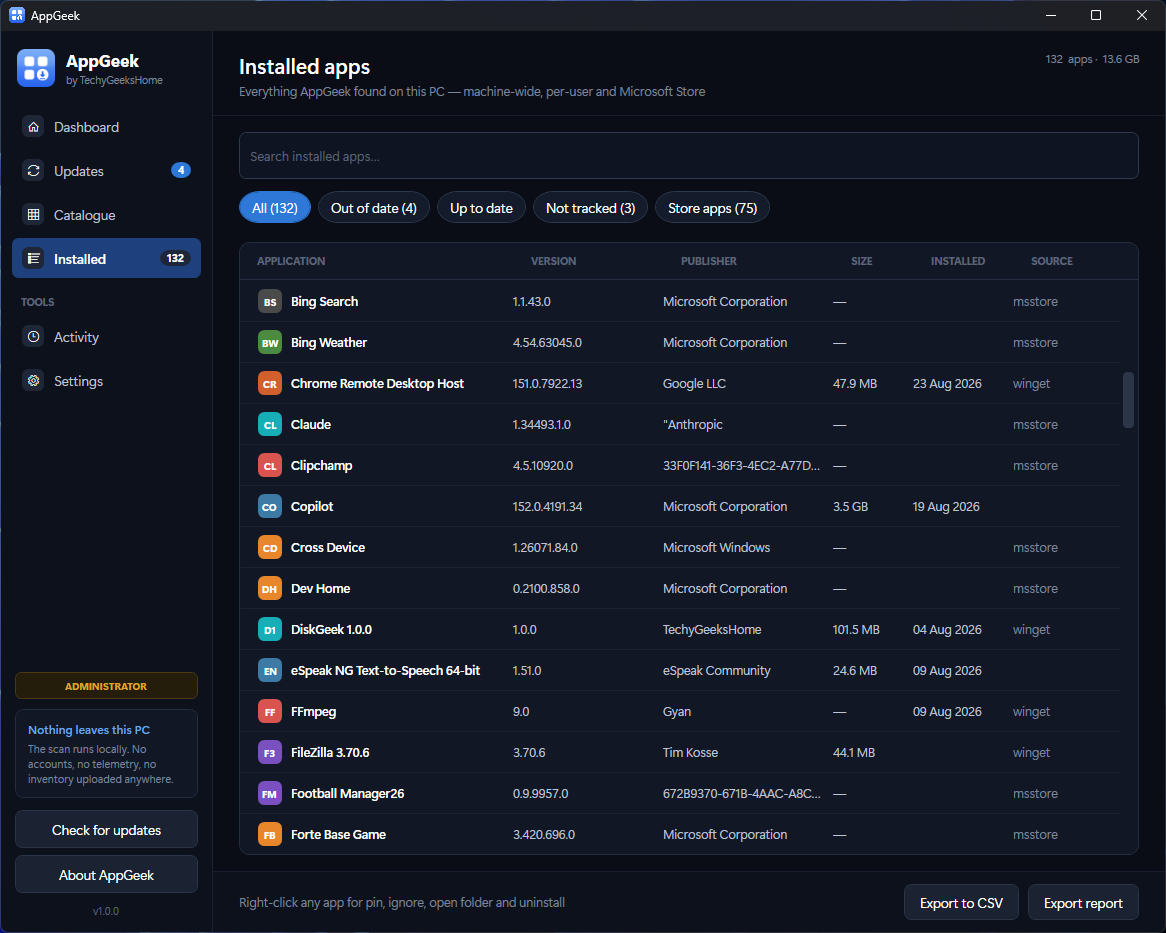Click the Installed count badge 132
The image size is (1166, 933).
(175, 258)
